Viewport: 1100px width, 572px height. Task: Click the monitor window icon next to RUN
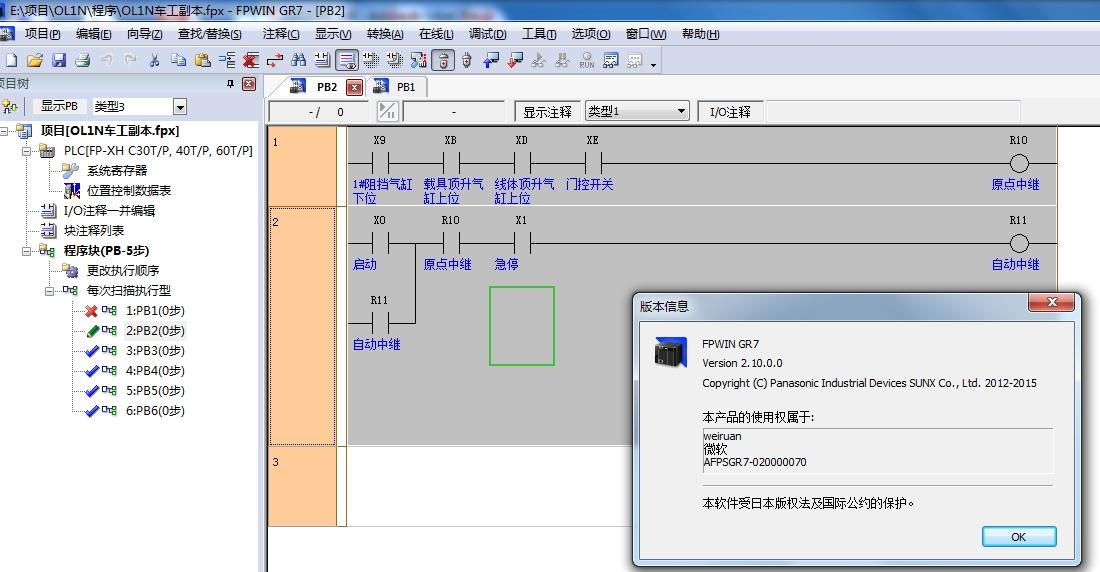610,60
